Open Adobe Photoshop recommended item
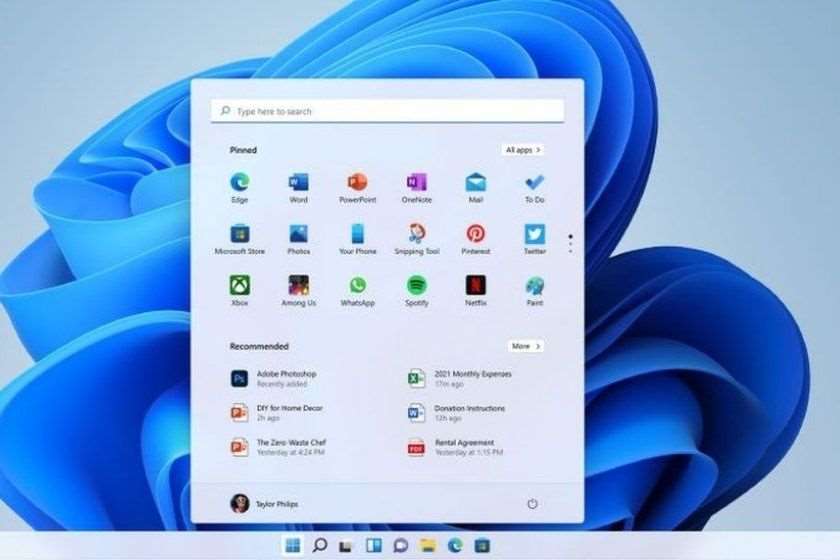Screen dimensions: 840x560 [274, 378]
